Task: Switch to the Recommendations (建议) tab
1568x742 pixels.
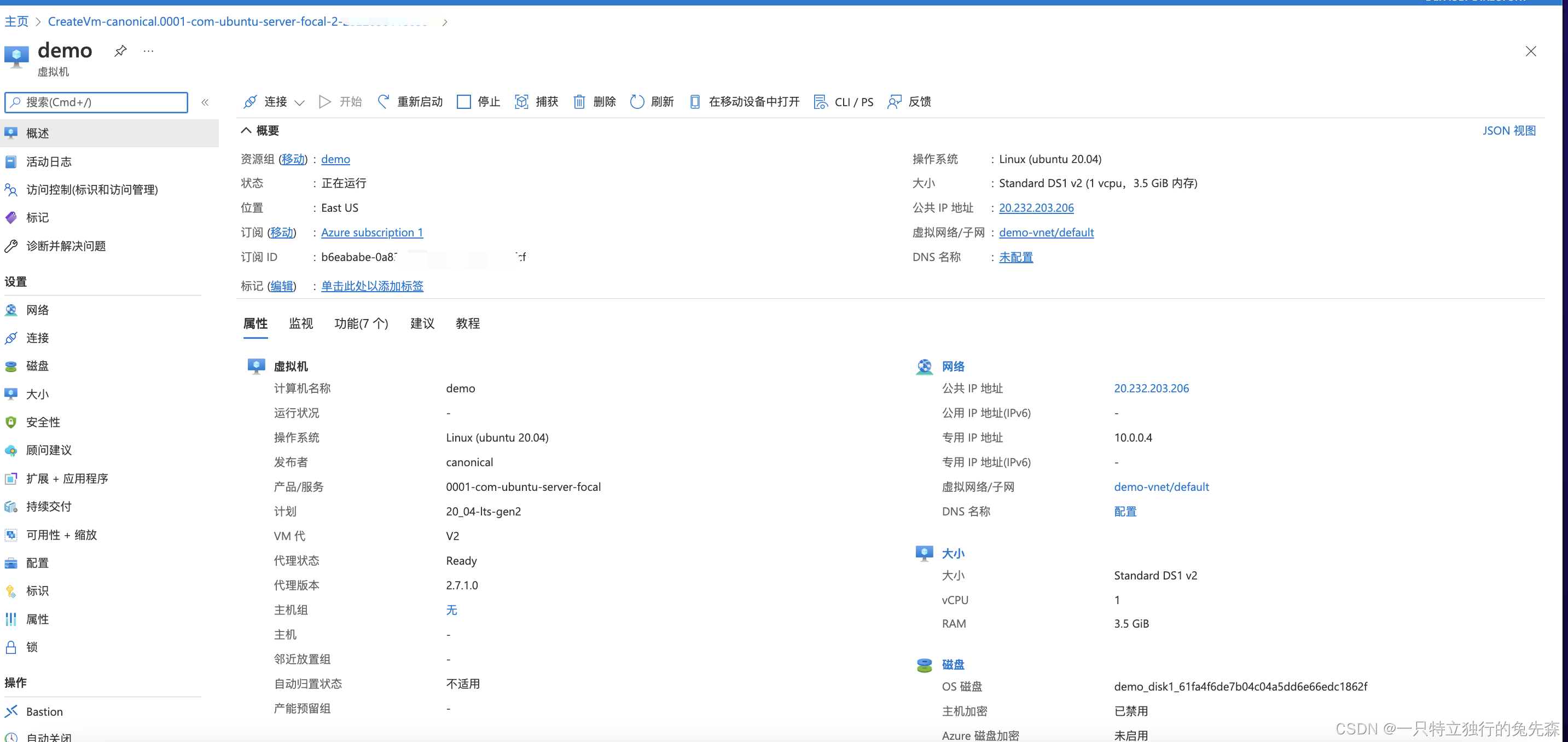Action: coord(422,323)
